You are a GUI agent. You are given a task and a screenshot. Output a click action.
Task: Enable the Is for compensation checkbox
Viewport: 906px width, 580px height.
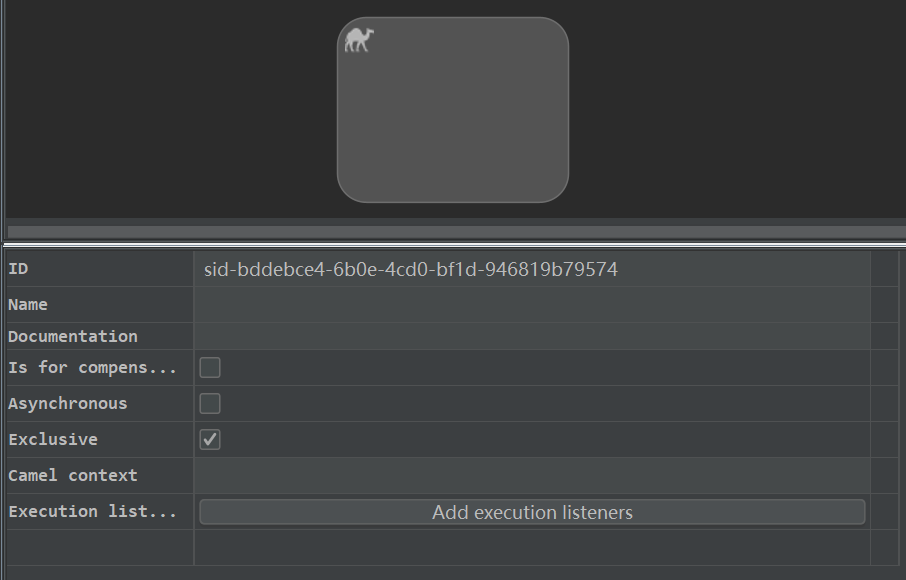(x=210, y=367)
